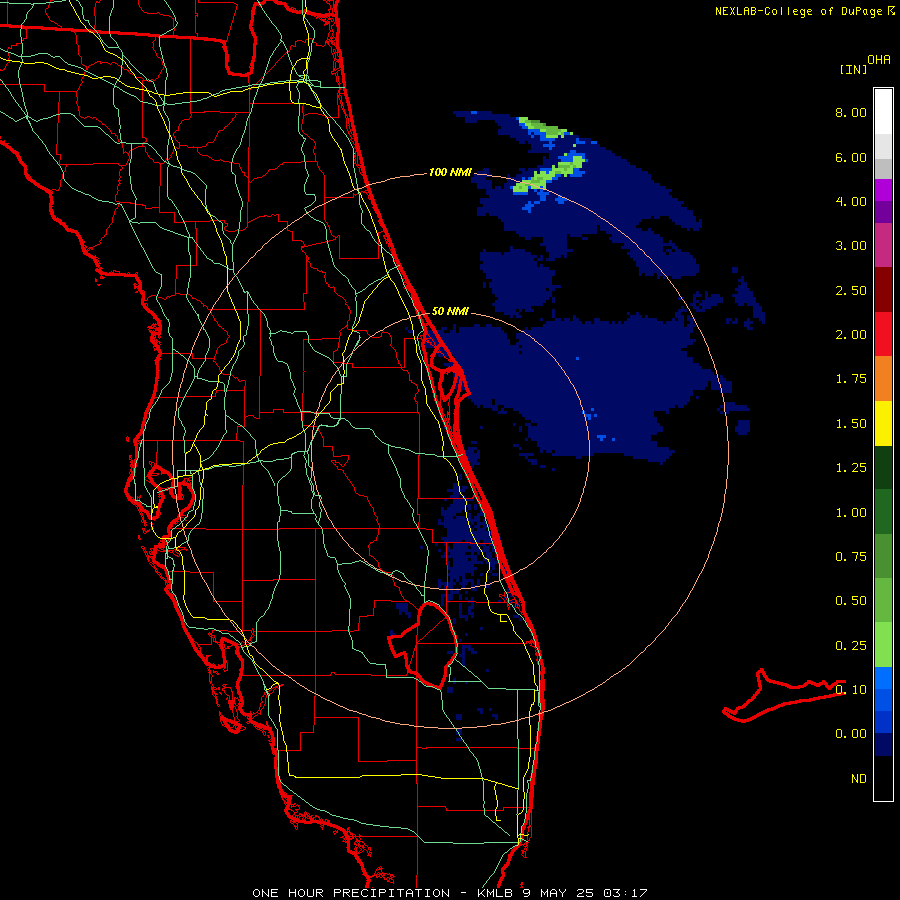
Task: Click the 50 NMI range ring label
Action: tap(450, 311)
